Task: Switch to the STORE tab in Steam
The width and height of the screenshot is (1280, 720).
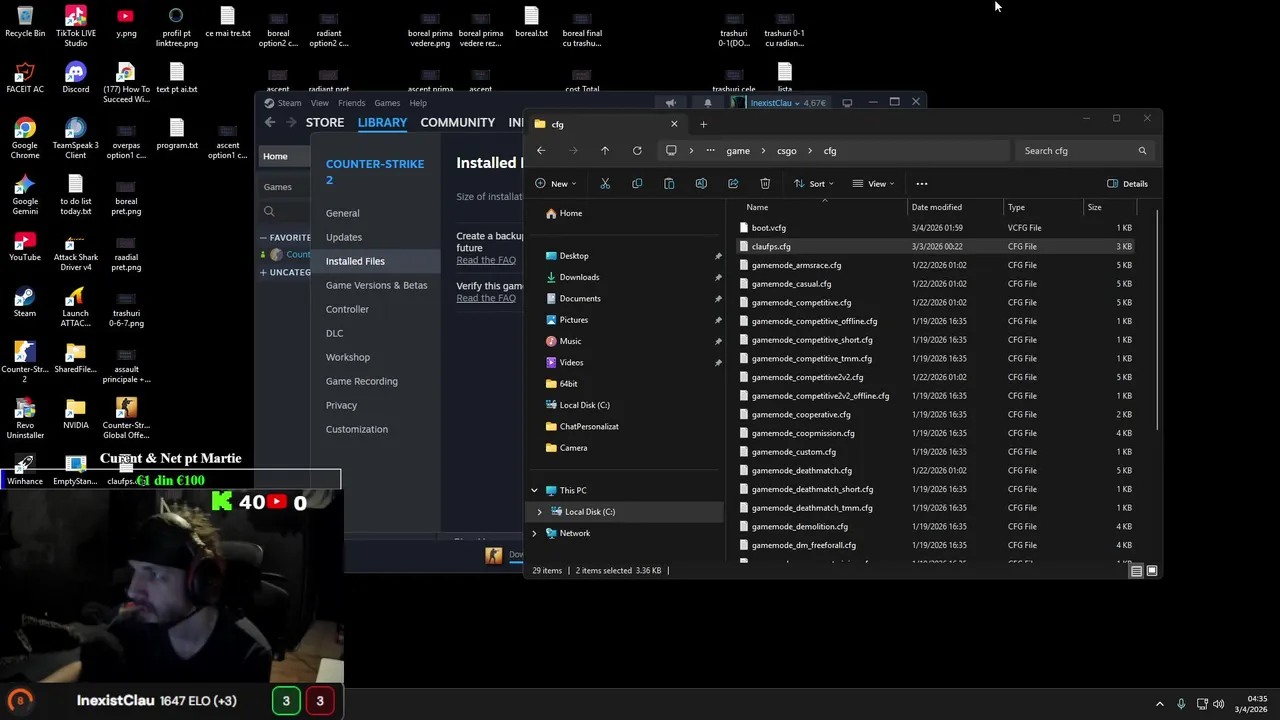Action: (x=325, y=122)
